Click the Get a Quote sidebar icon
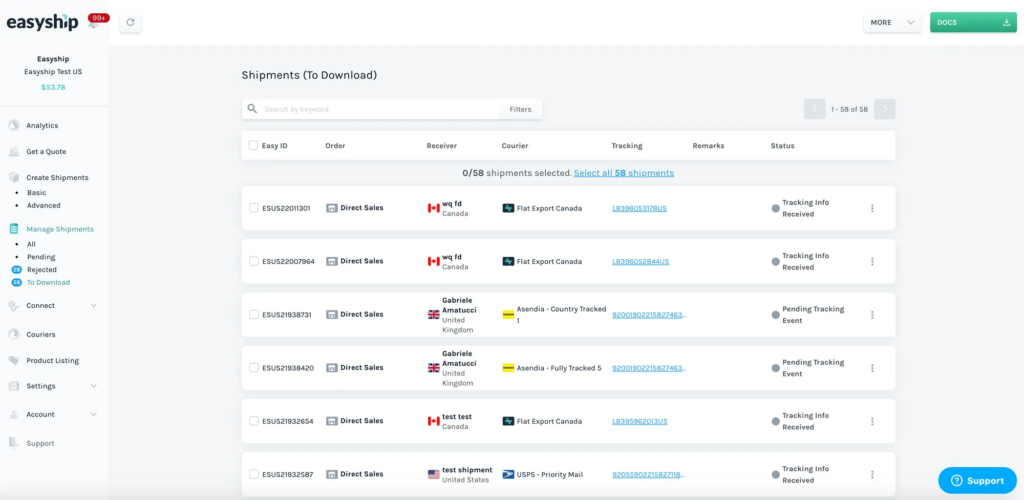This screenshot has height=500, width=1024. click(14, 151)
